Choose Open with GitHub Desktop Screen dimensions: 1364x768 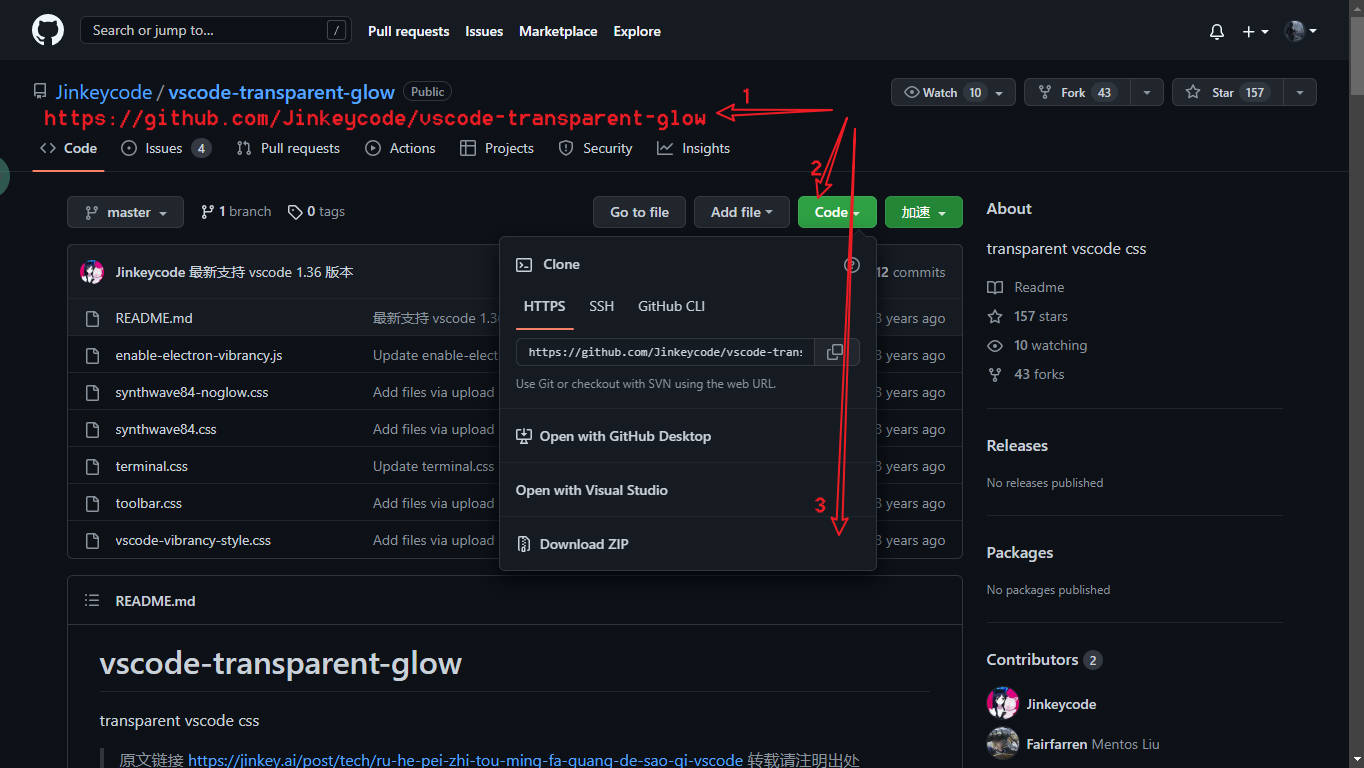coord(688,436)
